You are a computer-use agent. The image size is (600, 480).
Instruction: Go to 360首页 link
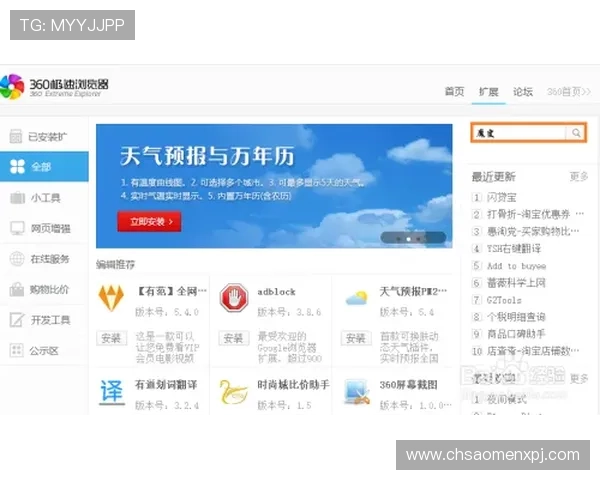(x=569, y=91)
